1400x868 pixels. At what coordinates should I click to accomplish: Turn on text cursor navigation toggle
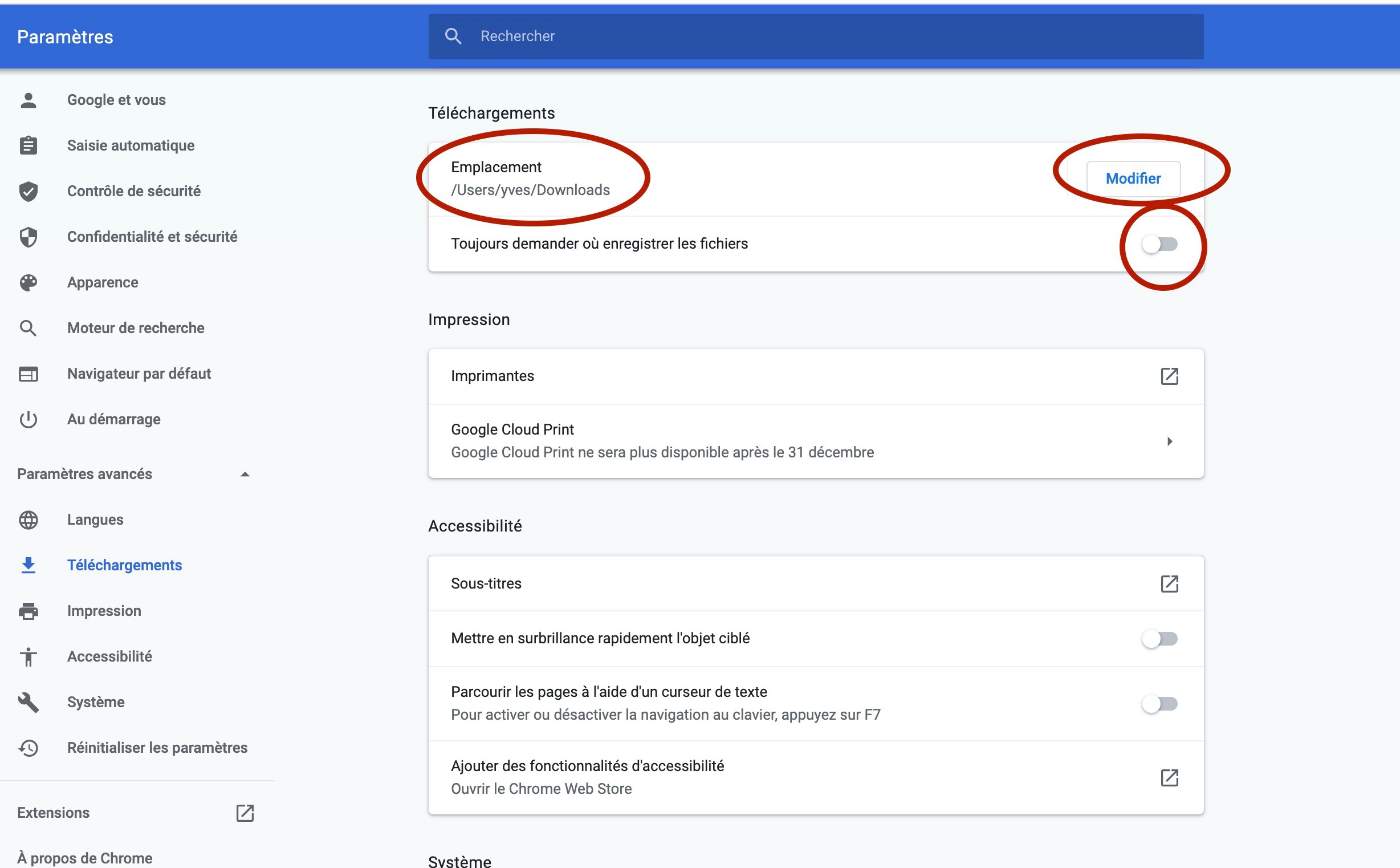1159,704
